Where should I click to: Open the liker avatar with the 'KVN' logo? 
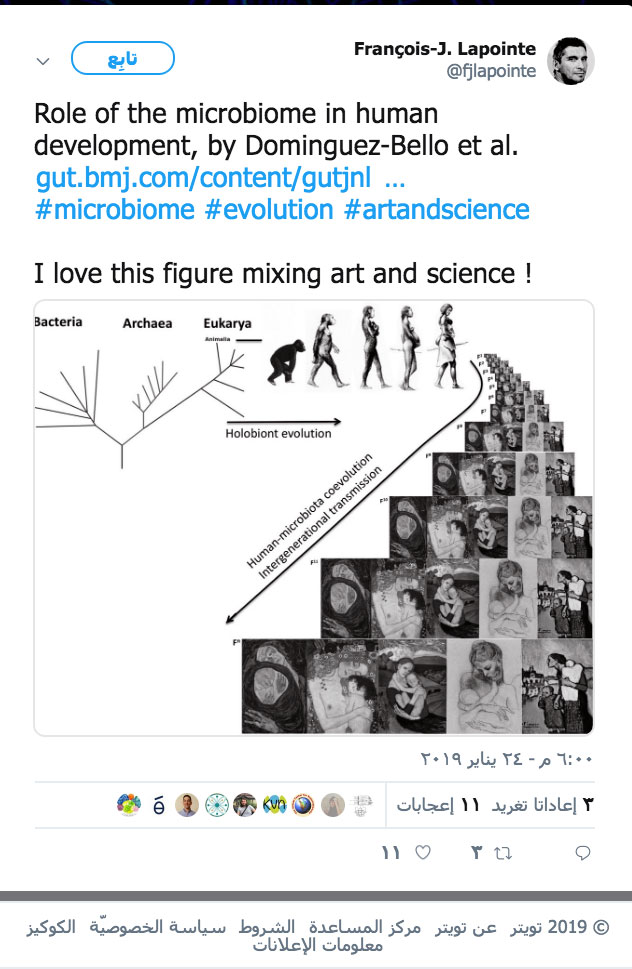pos(274,805)
